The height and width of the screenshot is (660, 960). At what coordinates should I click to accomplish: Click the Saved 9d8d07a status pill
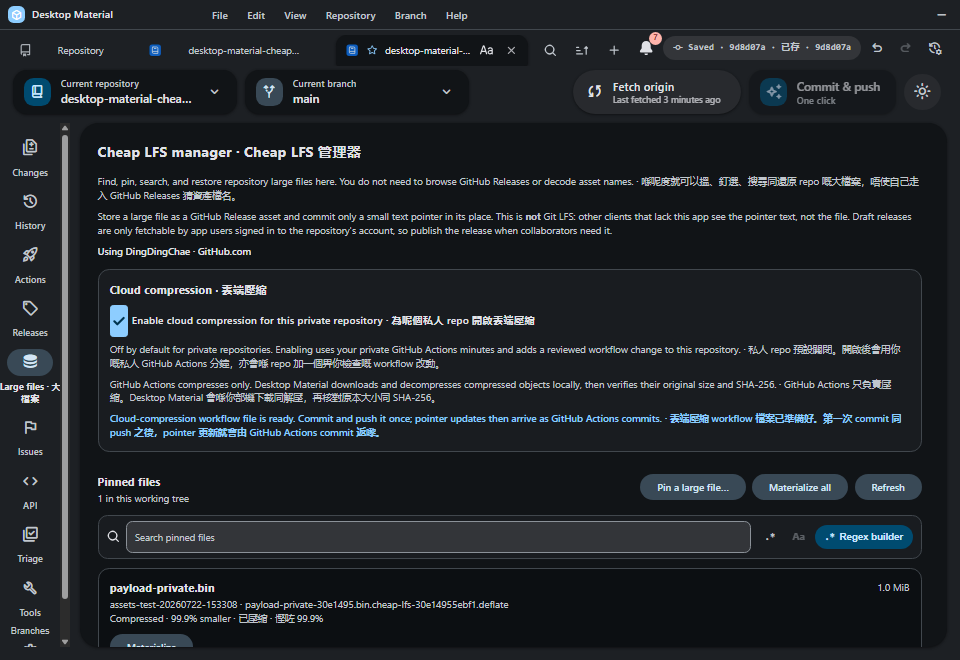pos(762,47)
